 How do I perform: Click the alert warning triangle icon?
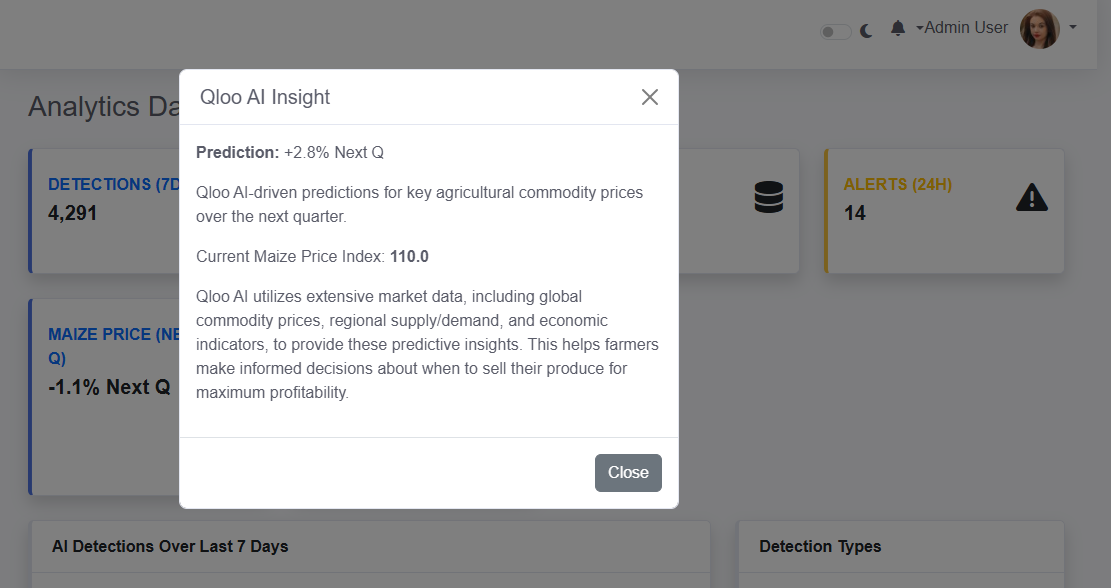(x=1032, y=198)
